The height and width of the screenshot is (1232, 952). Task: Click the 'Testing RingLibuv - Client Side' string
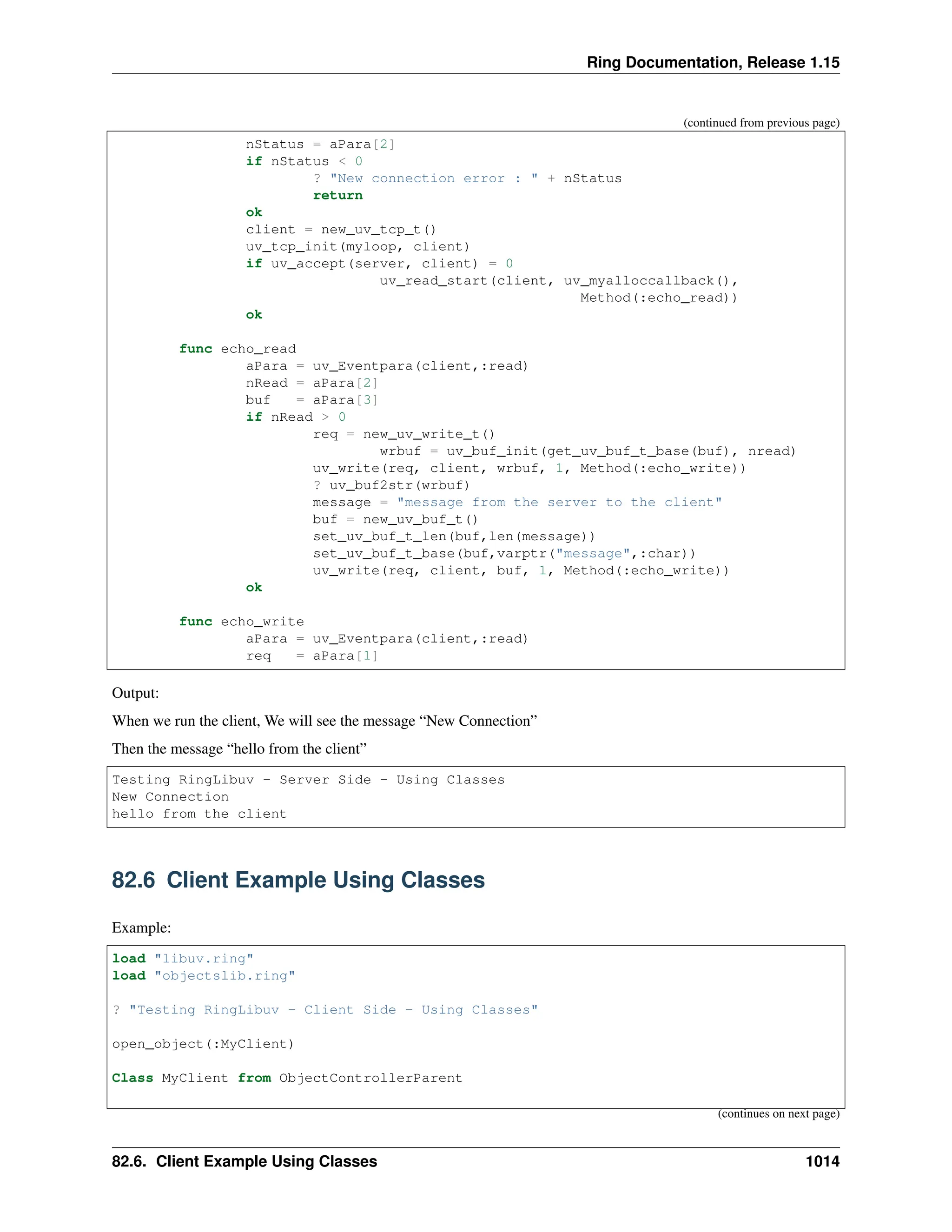(333, 1010)
